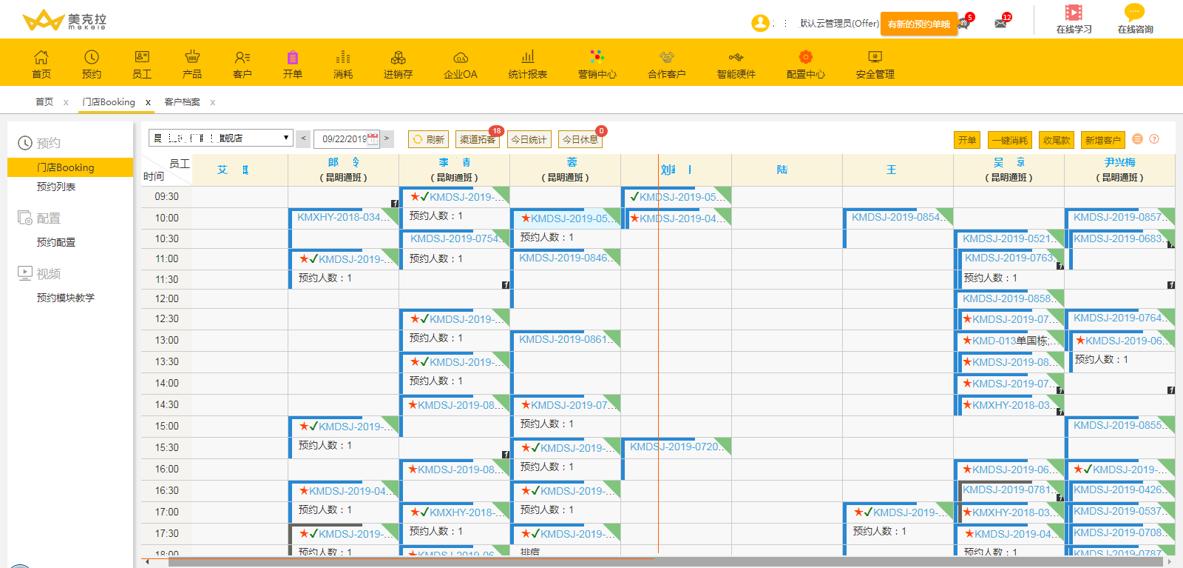Go to previous day arrow
The height and width of the screenshot is (568, 1183).
(304, 139)
